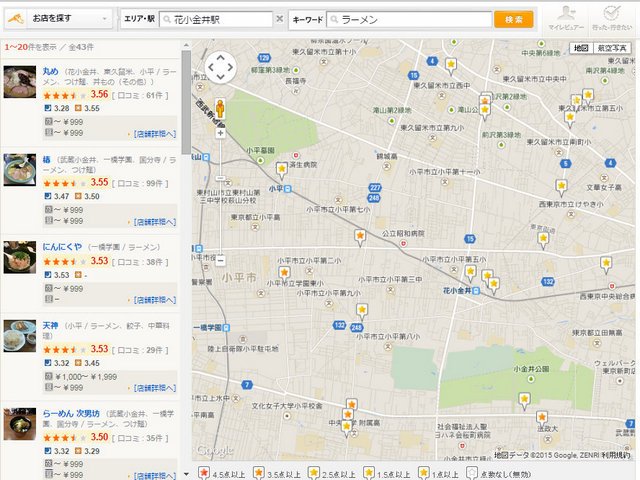The width and height of the screenshot is (640, 480).
Task: Open 店舗詳細へ for にんにくや
Action: click(x=155, y=300)
